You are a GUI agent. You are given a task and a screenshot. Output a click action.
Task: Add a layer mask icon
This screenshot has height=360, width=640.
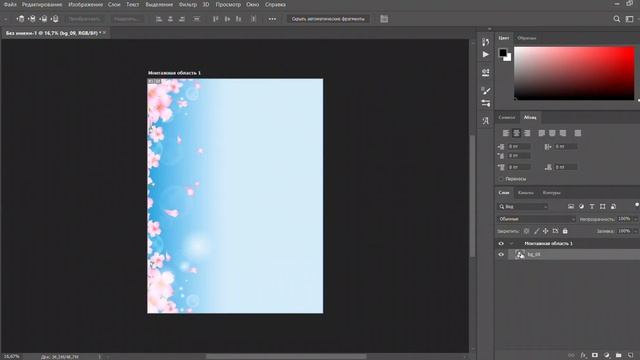(595, 356)
